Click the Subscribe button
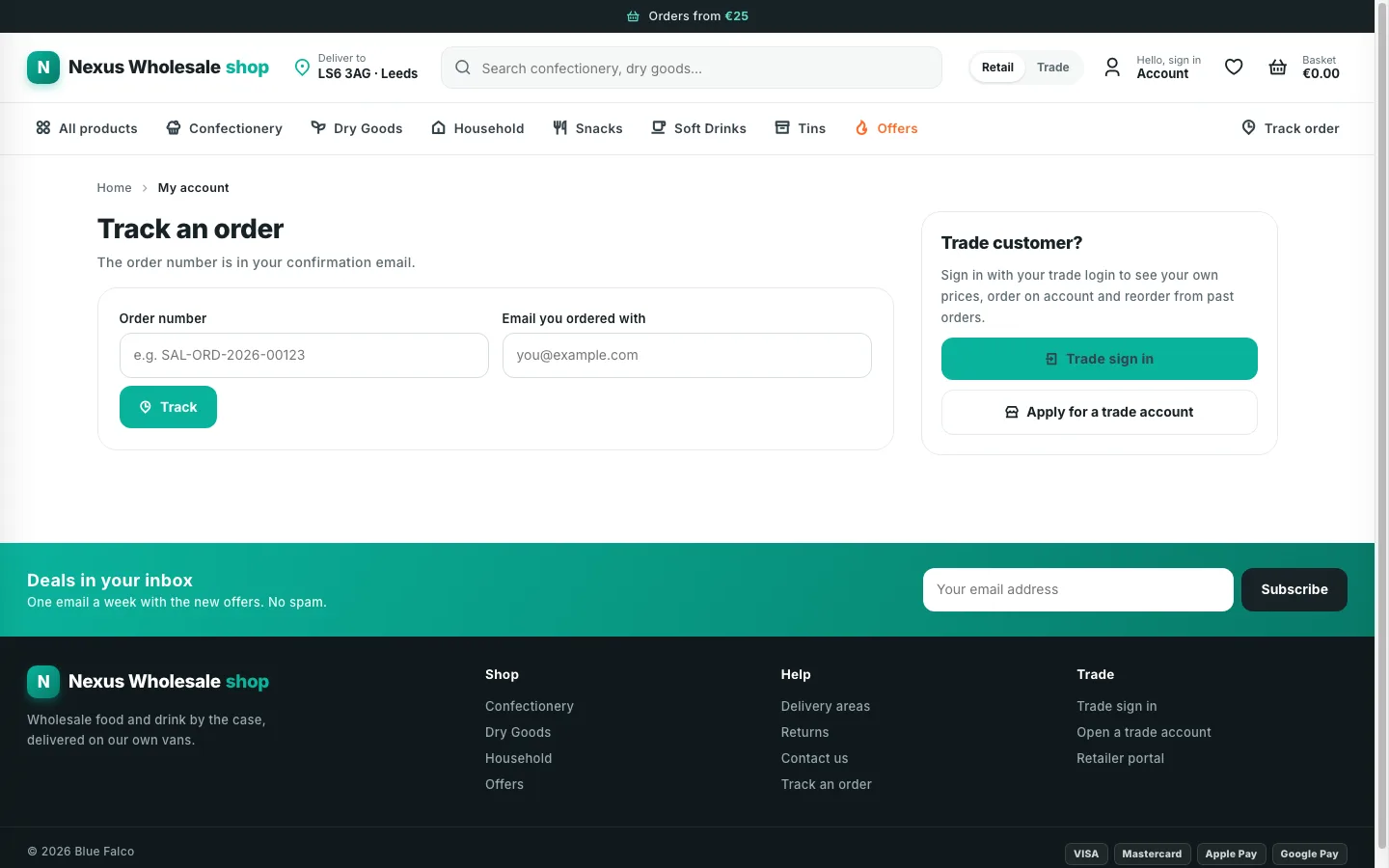 click(1294, 589)
